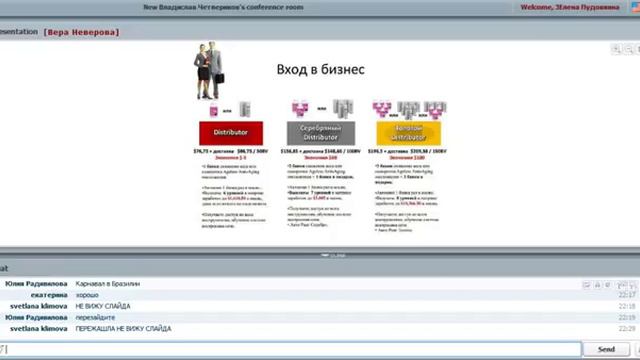Click the slide title 'Вход в бизнес'
640x360 pixels.
click(x=320, y=69)
